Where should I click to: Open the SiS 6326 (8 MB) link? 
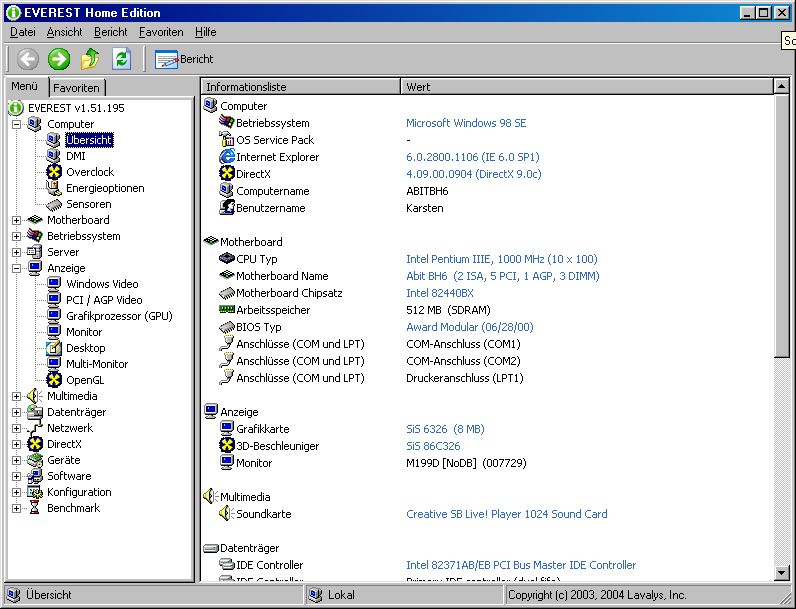coord(445,429)
